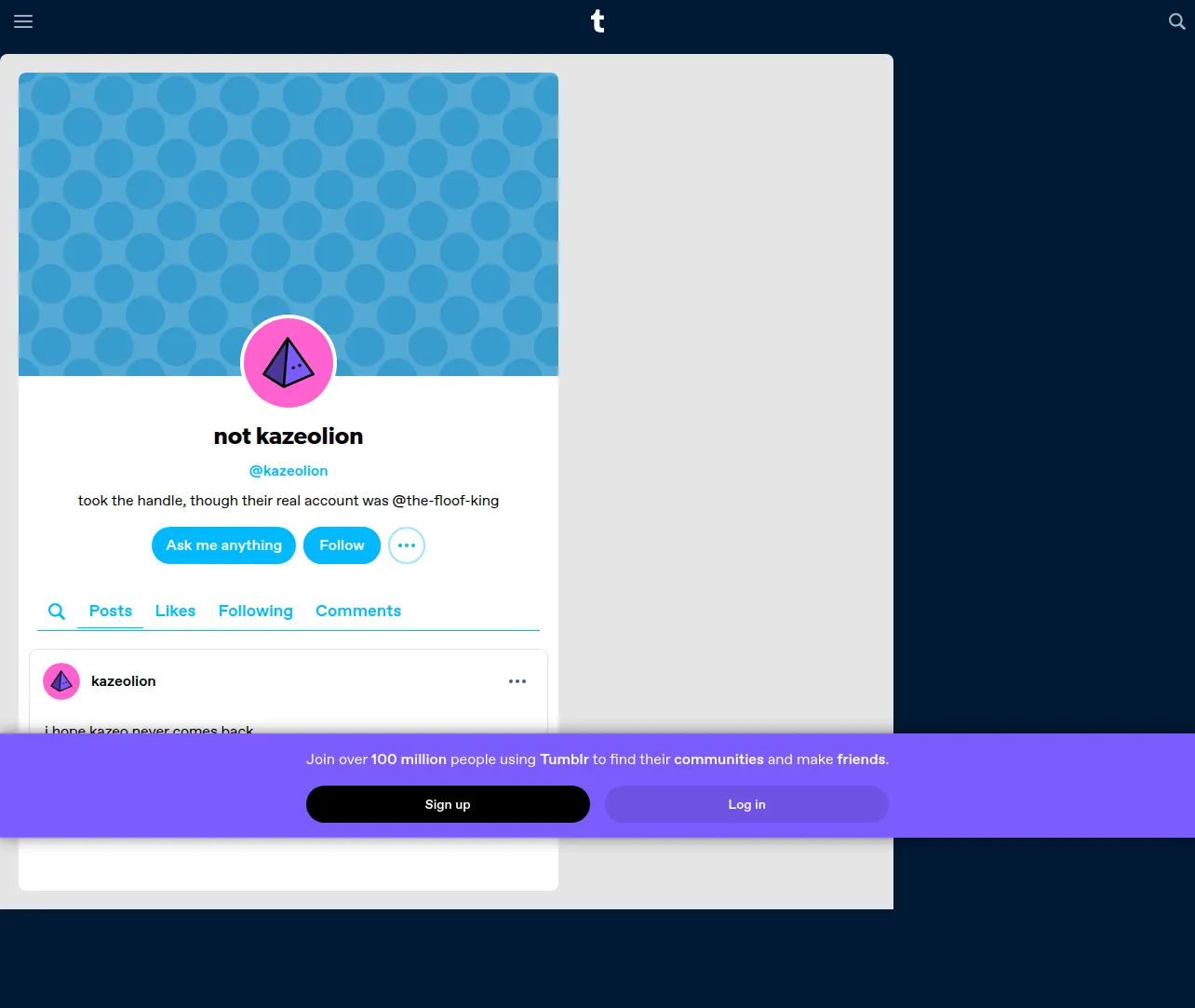Open the hamburger navigation menu
Screen dimensions: 1195x1008
pos(23,21)
